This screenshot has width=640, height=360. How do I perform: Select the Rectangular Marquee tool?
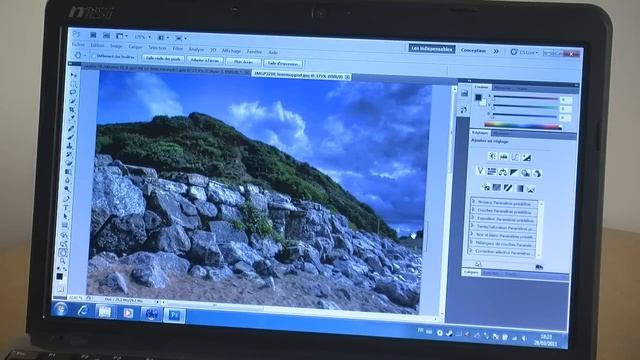pos(73,84)
